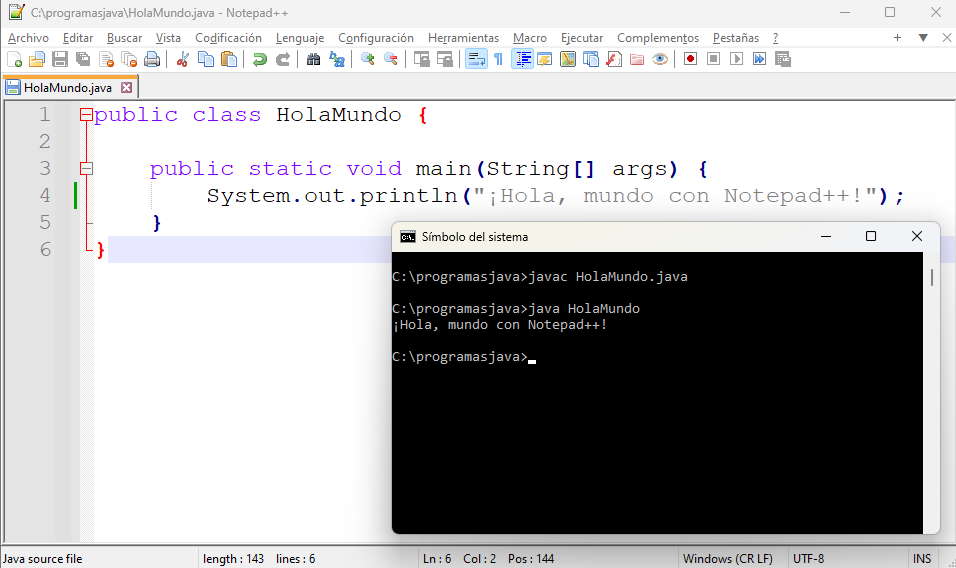Image resolution: width=956 pixels, height=568 pixels.
Task: Click Símbolo del sistema scrollbar thumb
Action: point(932,277)
